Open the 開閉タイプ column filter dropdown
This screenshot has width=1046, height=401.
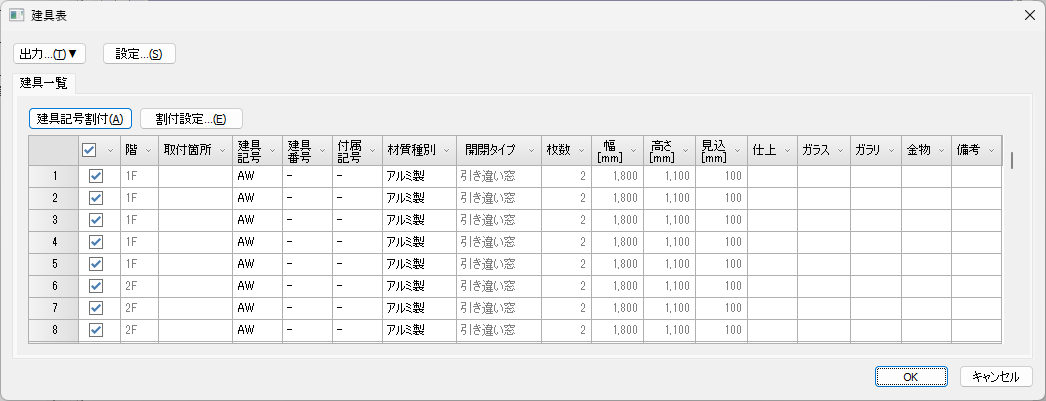click(x=530, y=150)
